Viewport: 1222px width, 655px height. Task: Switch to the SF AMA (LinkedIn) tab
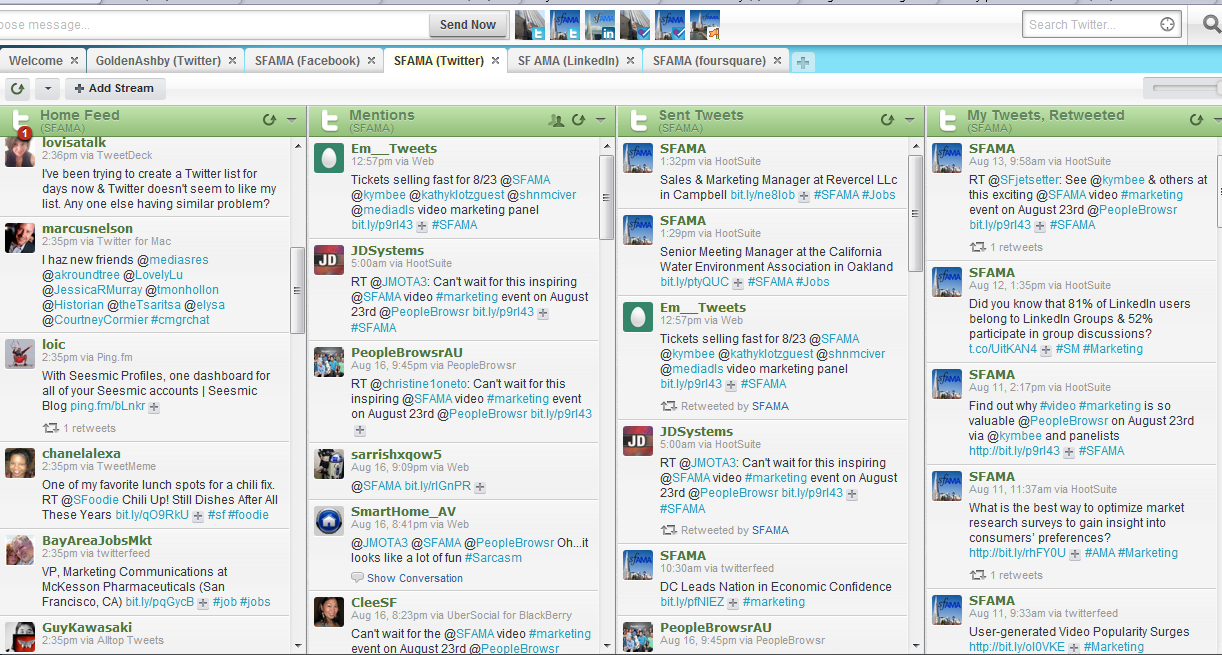pyautogui.click(x=567, y=61)
